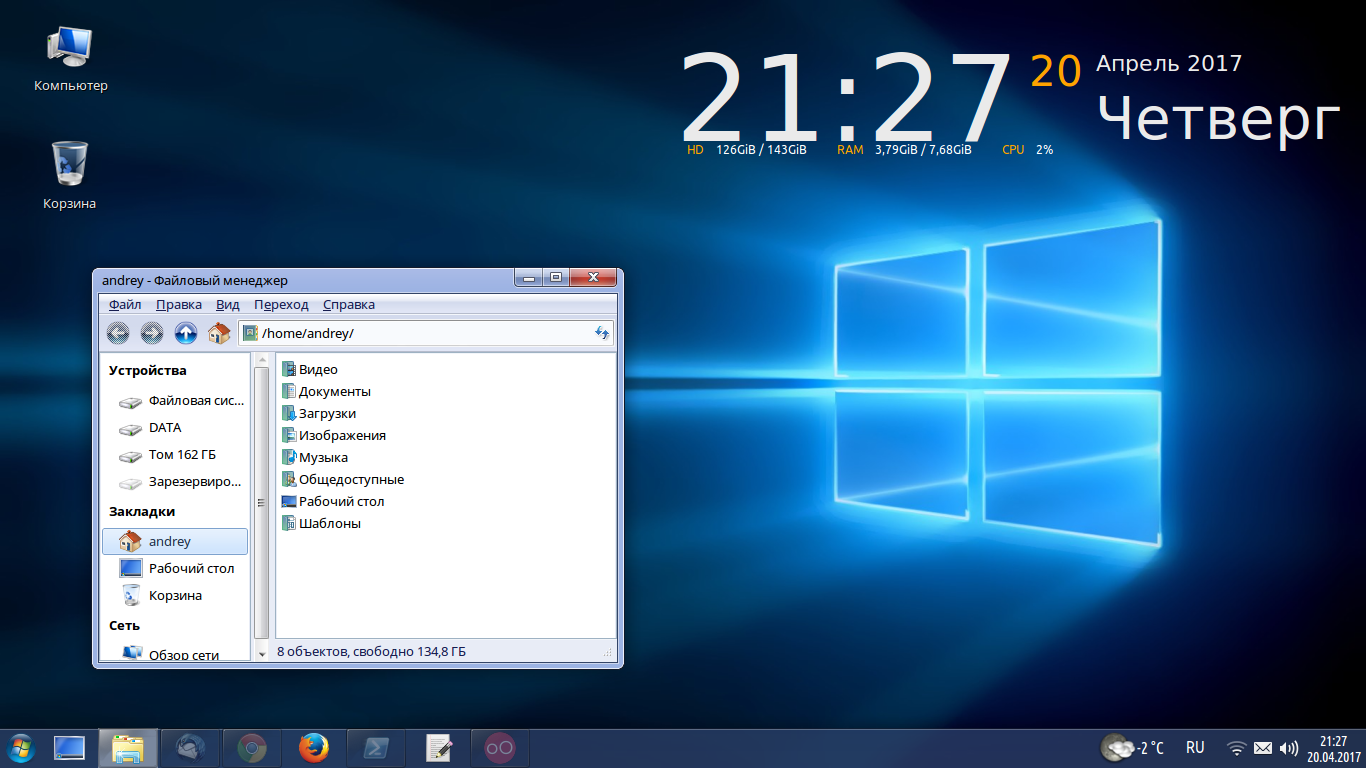Screen dimensions: 1366x768
Task: Reload the folder via the path bar icon
Action: coord(602,333)
